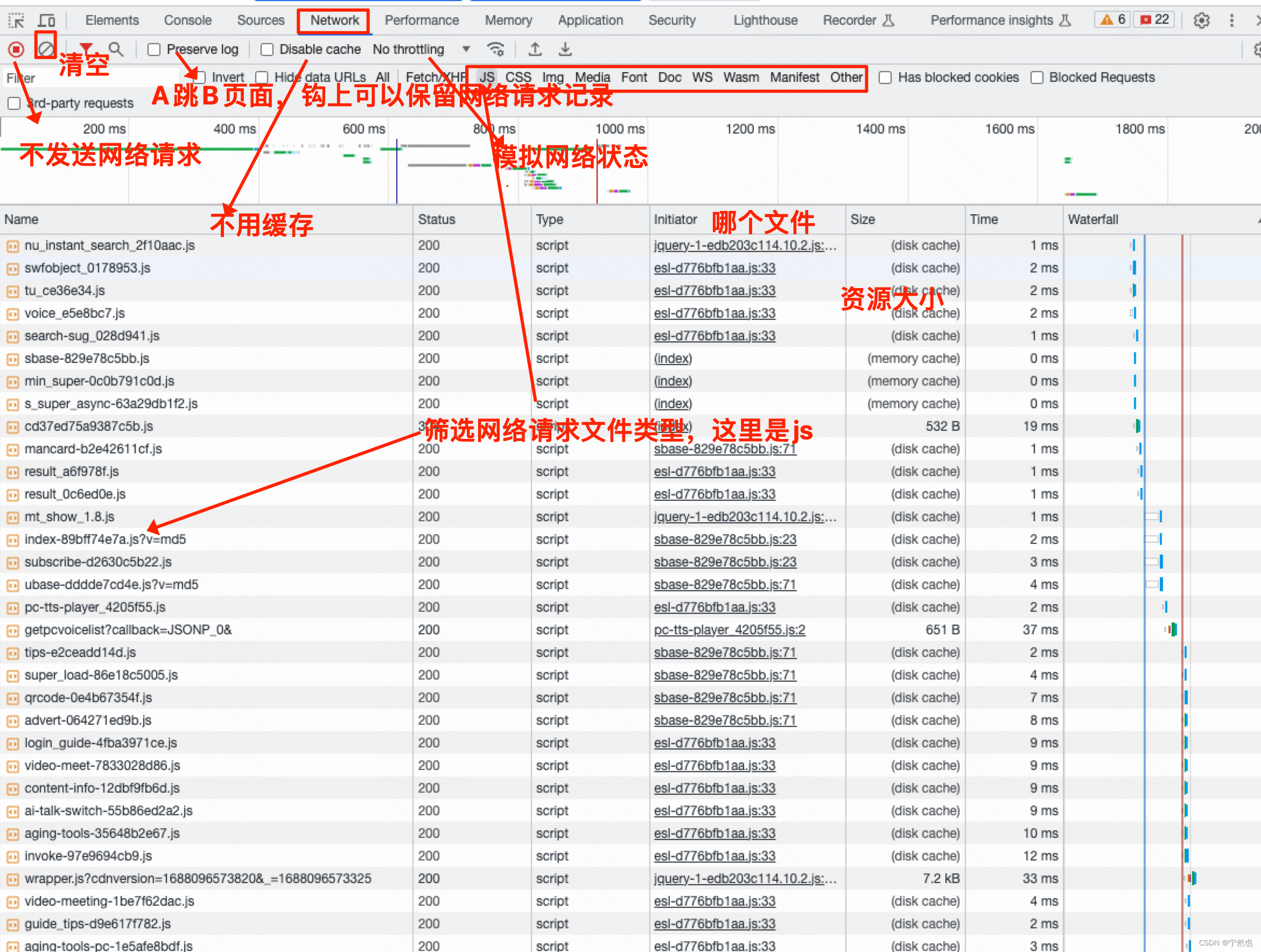Open the network search magnifier
The width and height of the screenshot is (1261, 952).
click(x=116, y=49)
